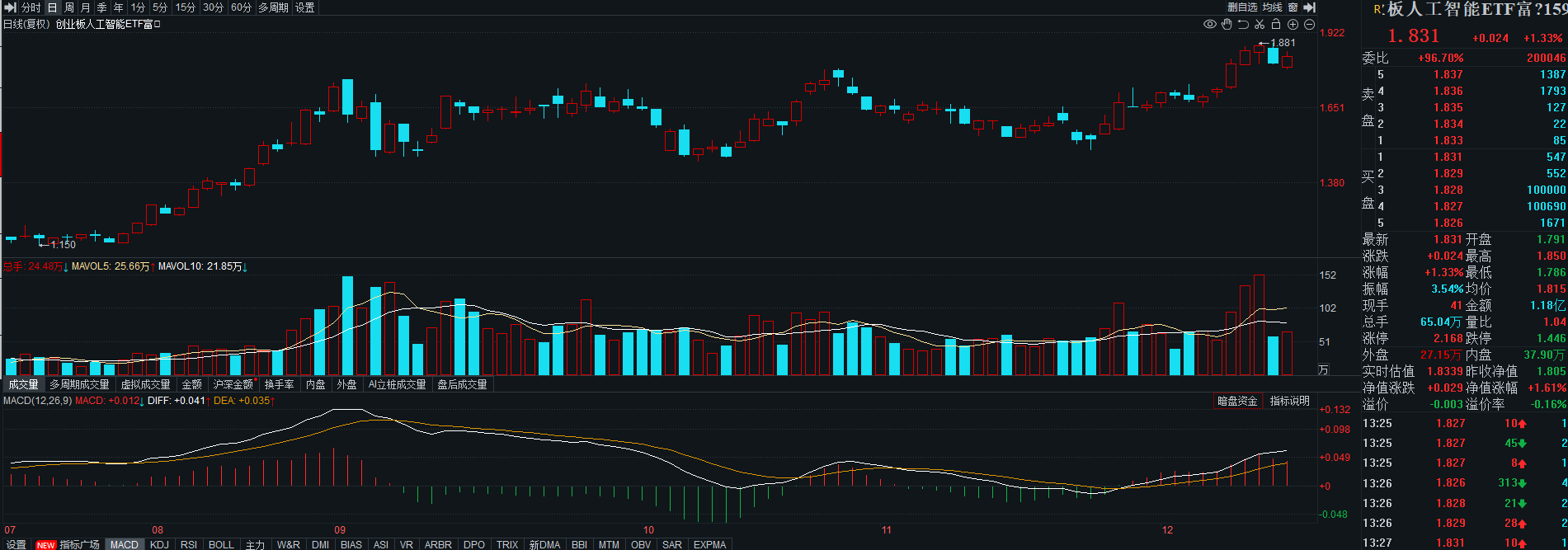Select KDJ indicator tab
This screenshot has height=550, width=1568.
coord(160,545)
